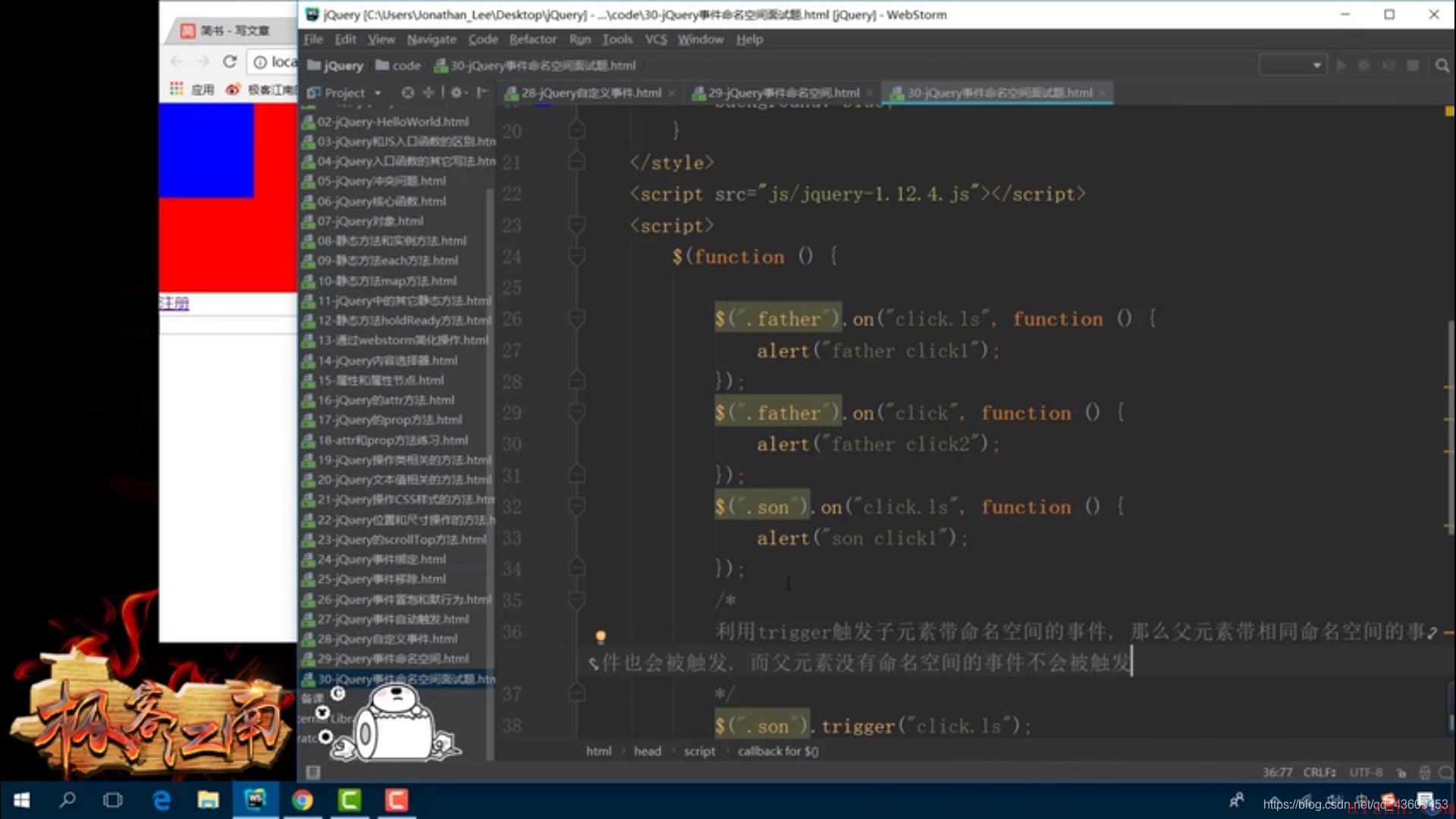Expand the Project view dropdown

point(377,93)
